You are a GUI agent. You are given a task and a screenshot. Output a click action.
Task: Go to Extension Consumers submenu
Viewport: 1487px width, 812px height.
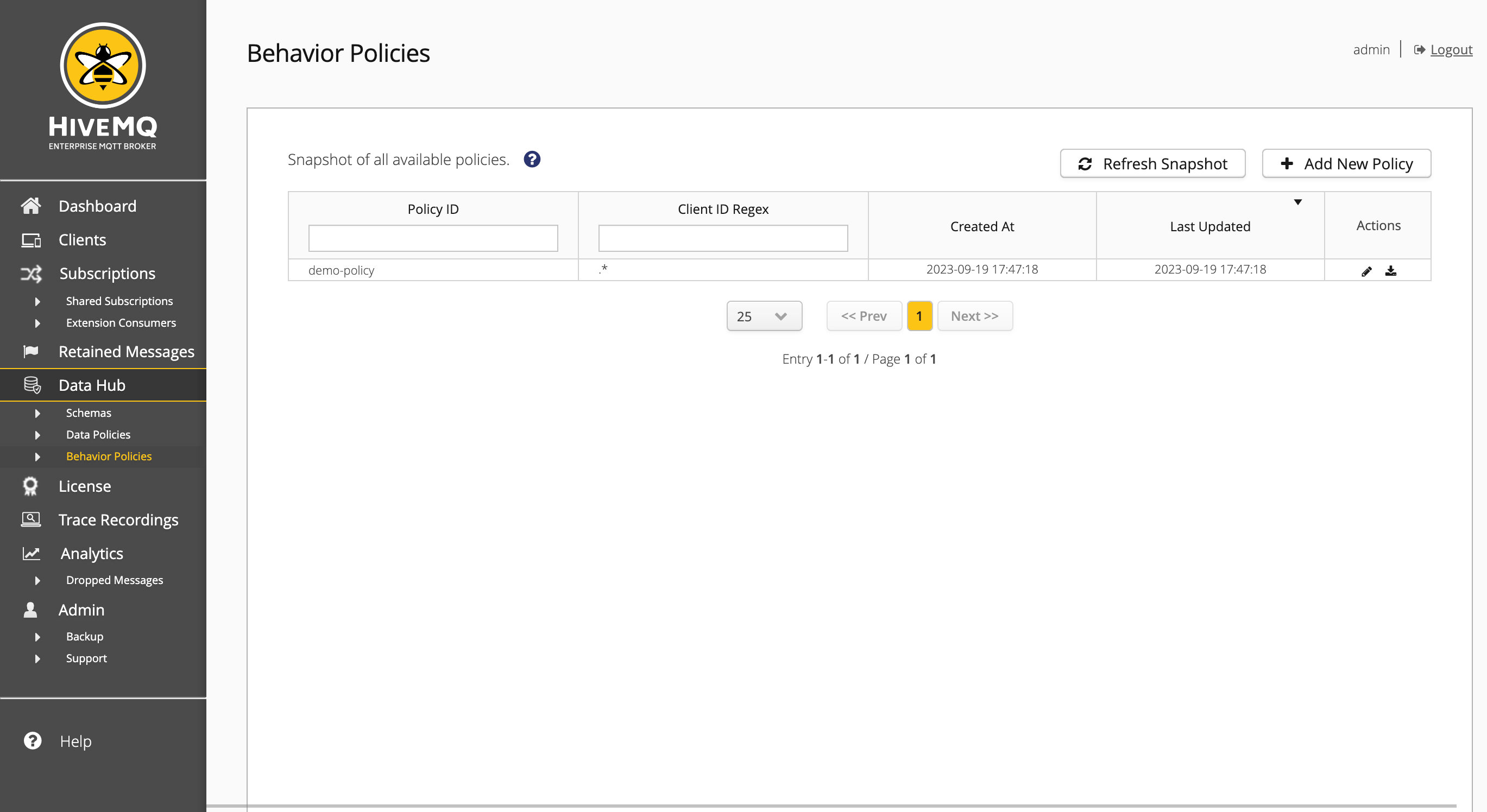pos(121,323)
